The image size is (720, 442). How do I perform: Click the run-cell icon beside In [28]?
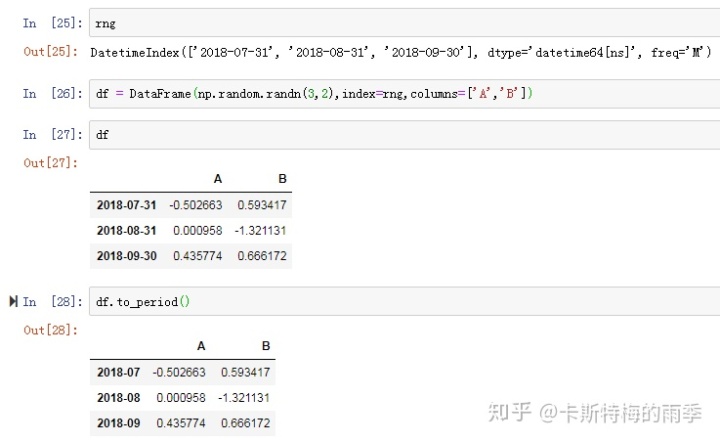13,302
